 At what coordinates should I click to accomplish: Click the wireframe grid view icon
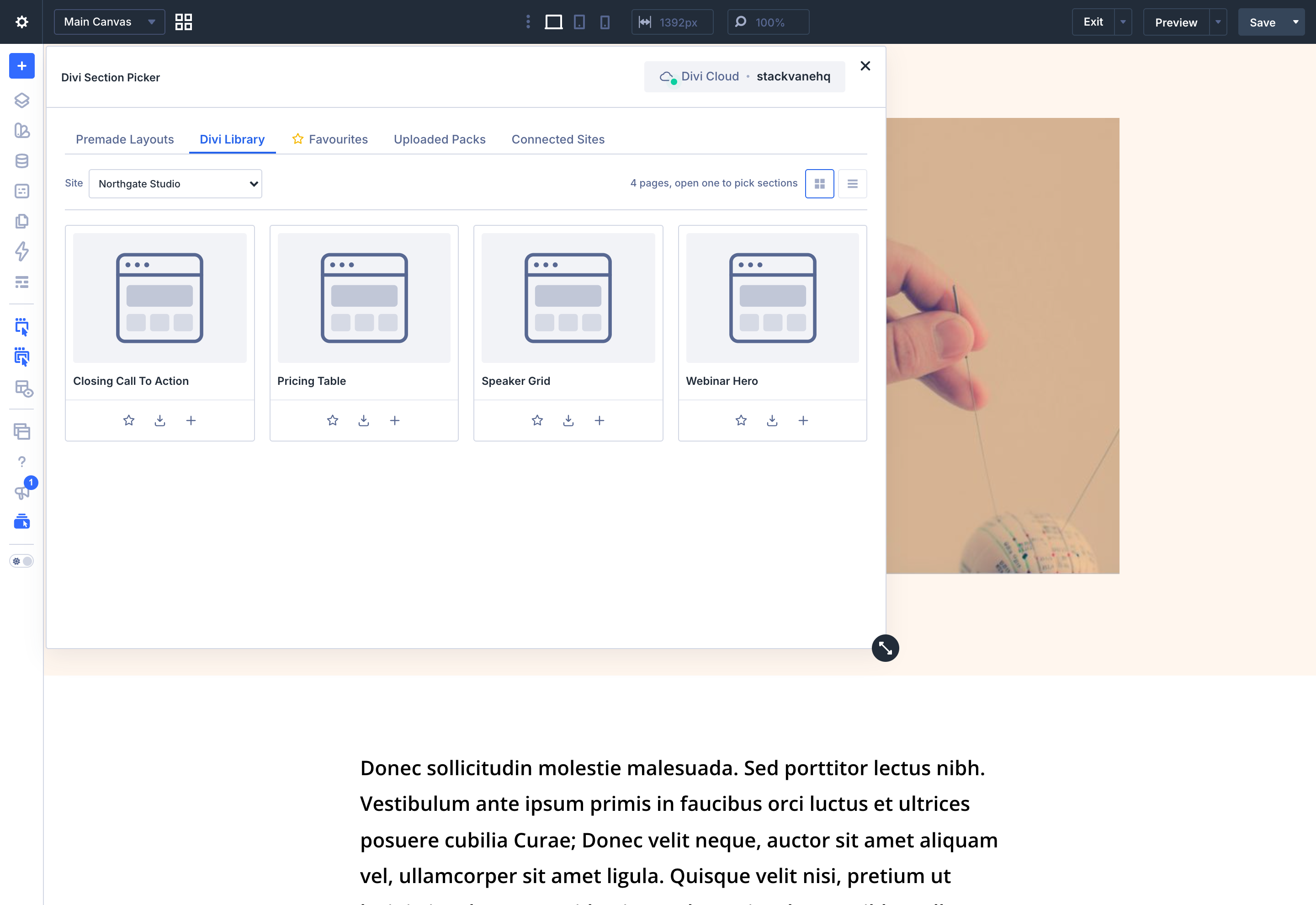click(x=183, y=22)
